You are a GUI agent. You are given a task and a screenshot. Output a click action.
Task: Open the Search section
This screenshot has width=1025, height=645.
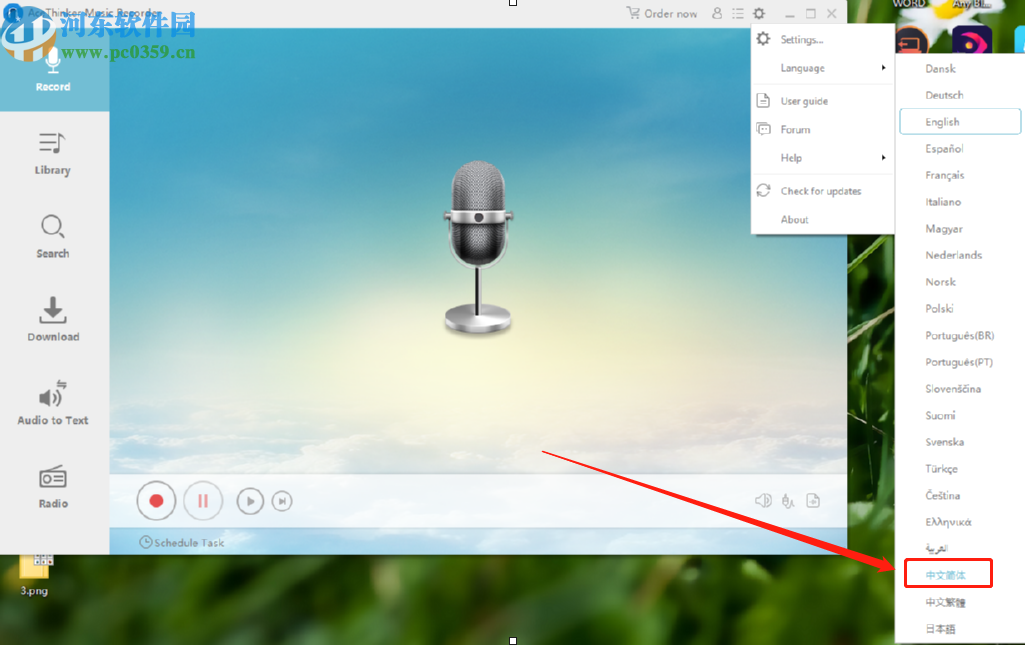pyautogui.click(x=52, y=237)
